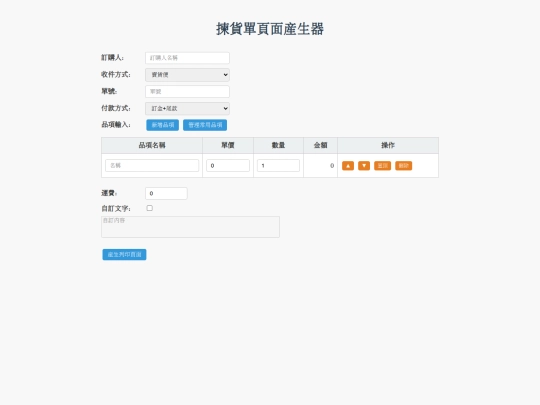Focus the 訂購人 name input

pos(187,58)
